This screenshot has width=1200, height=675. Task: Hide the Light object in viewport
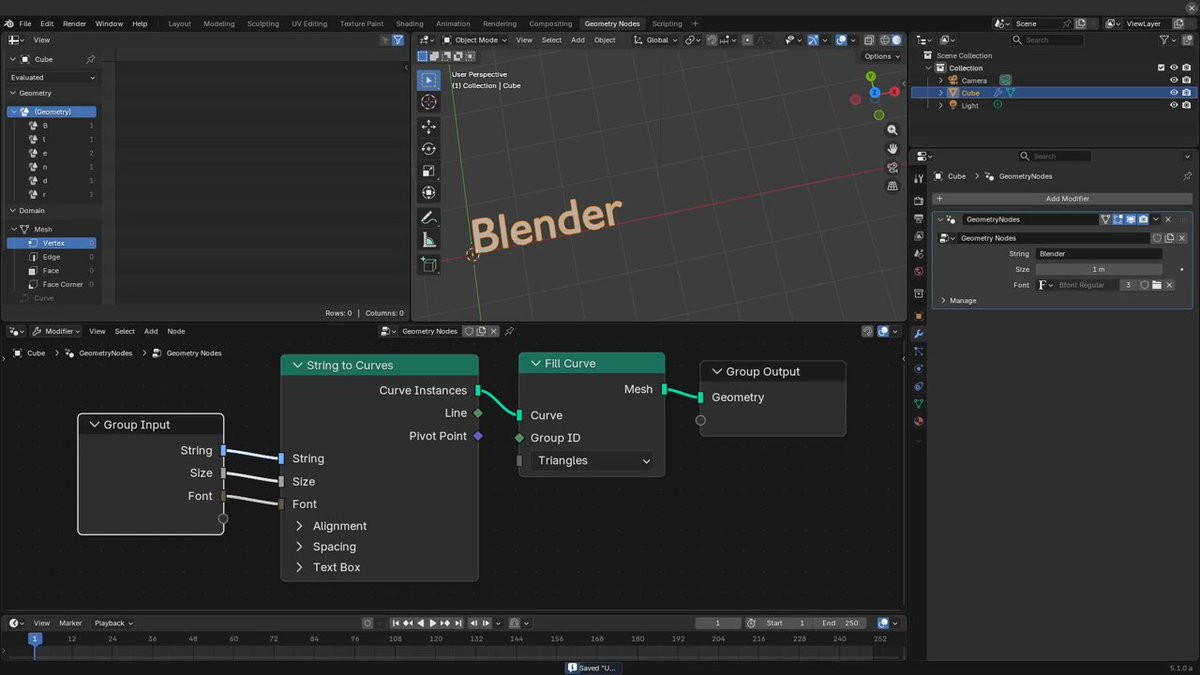pyautogui.click(x=1174, y=105)
